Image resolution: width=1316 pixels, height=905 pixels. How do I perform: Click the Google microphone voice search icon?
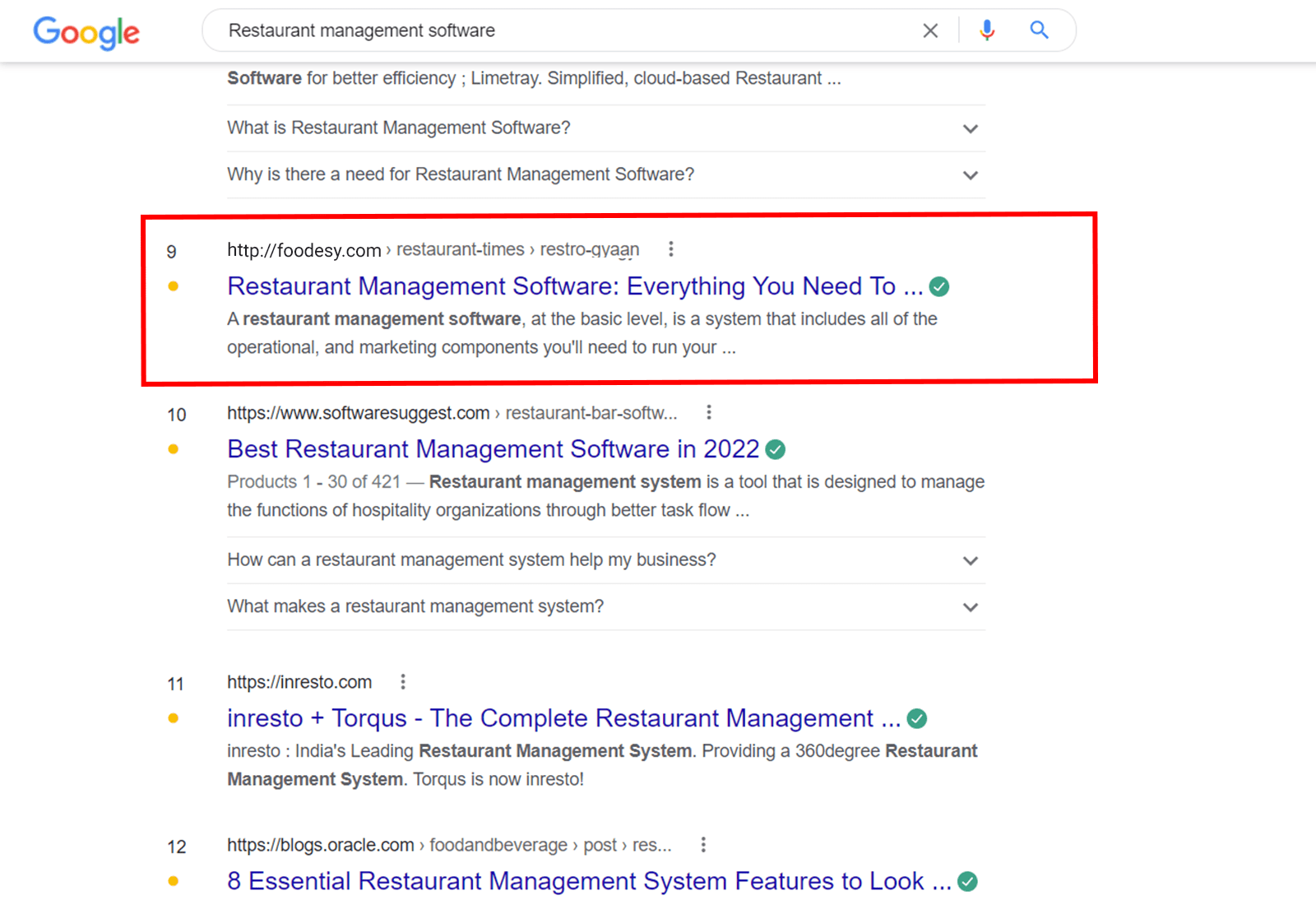986,30
